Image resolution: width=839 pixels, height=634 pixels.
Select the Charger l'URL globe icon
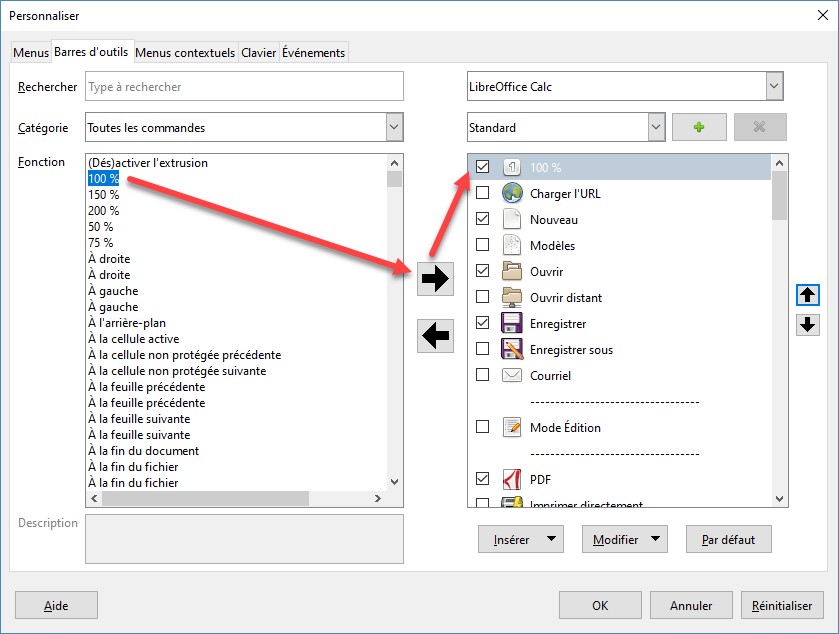pos(512,193)
